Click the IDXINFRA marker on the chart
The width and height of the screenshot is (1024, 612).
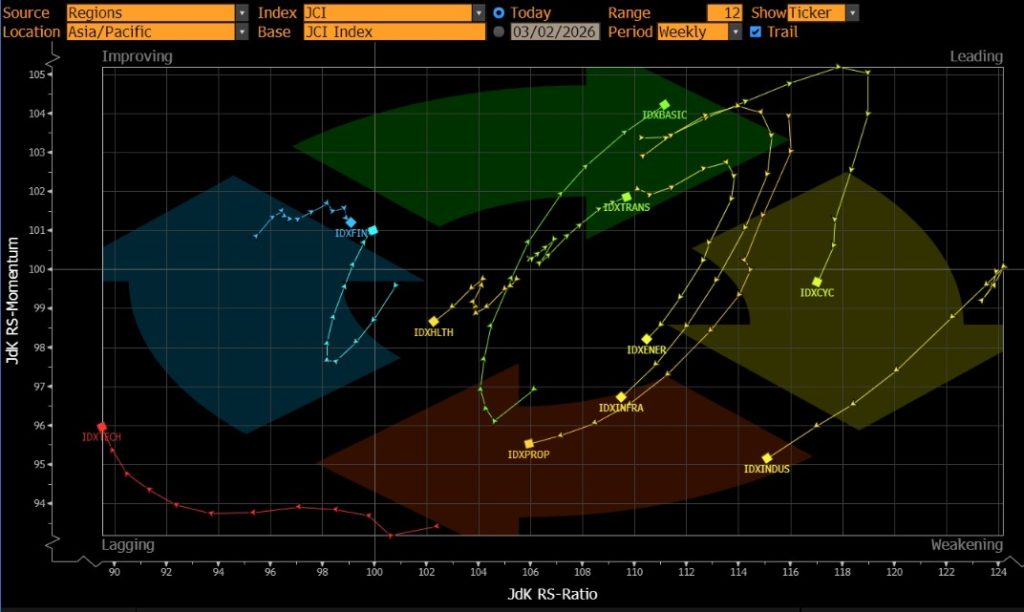pyautogui.click(x=621, y=397)
